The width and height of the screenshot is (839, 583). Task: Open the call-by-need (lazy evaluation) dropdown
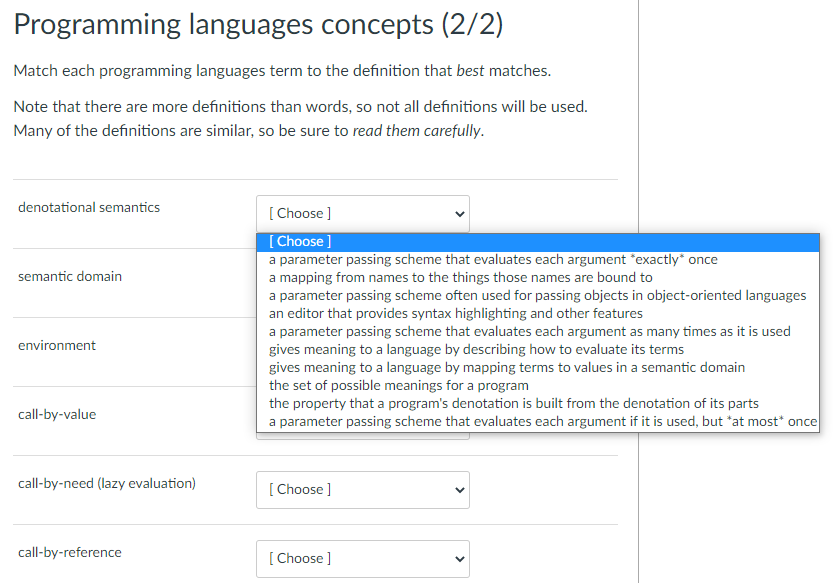click(x=362, y=489)
